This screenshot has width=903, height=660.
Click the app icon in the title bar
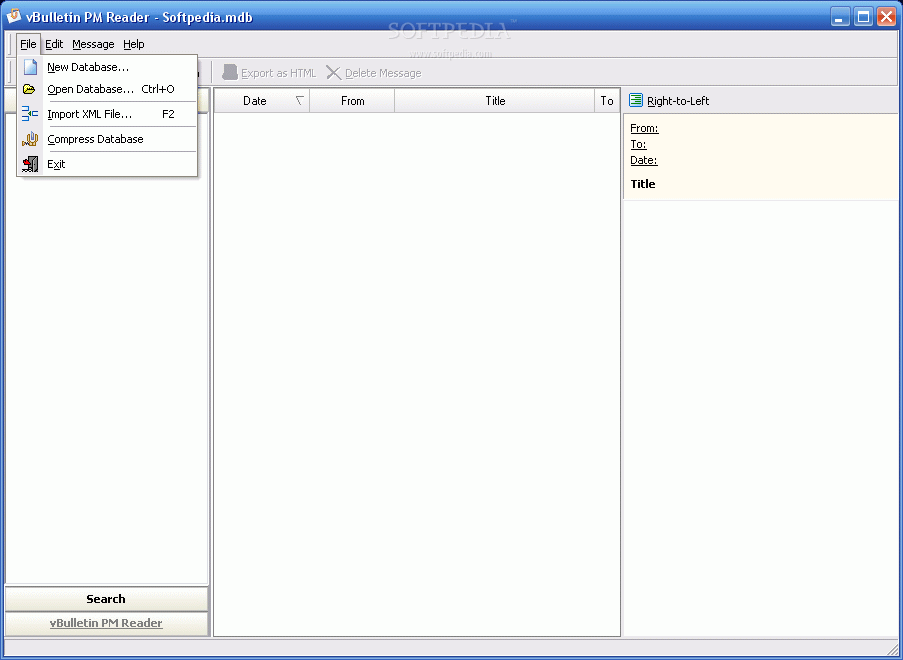point(14,17)
